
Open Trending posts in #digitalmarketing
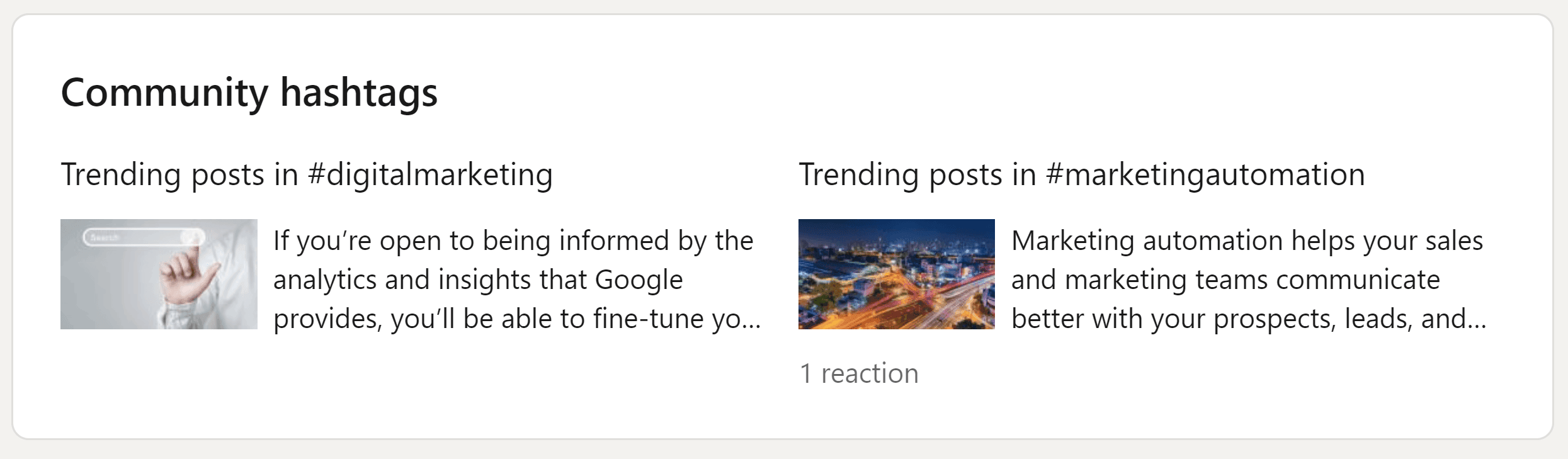(307, 174)
